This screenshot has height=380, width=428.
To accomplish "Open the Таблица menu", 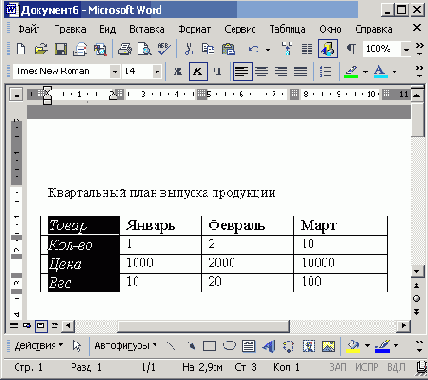I will (x=287, y=29).
